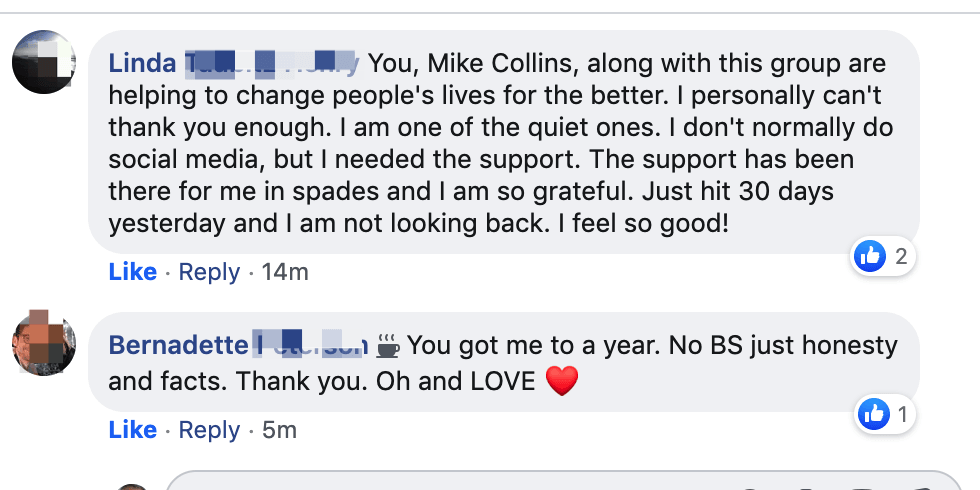Screen dimensions: 980x490
Task: Click the 5m timestamp under Bernadette's comment
Action: click(x=279, y=430)
